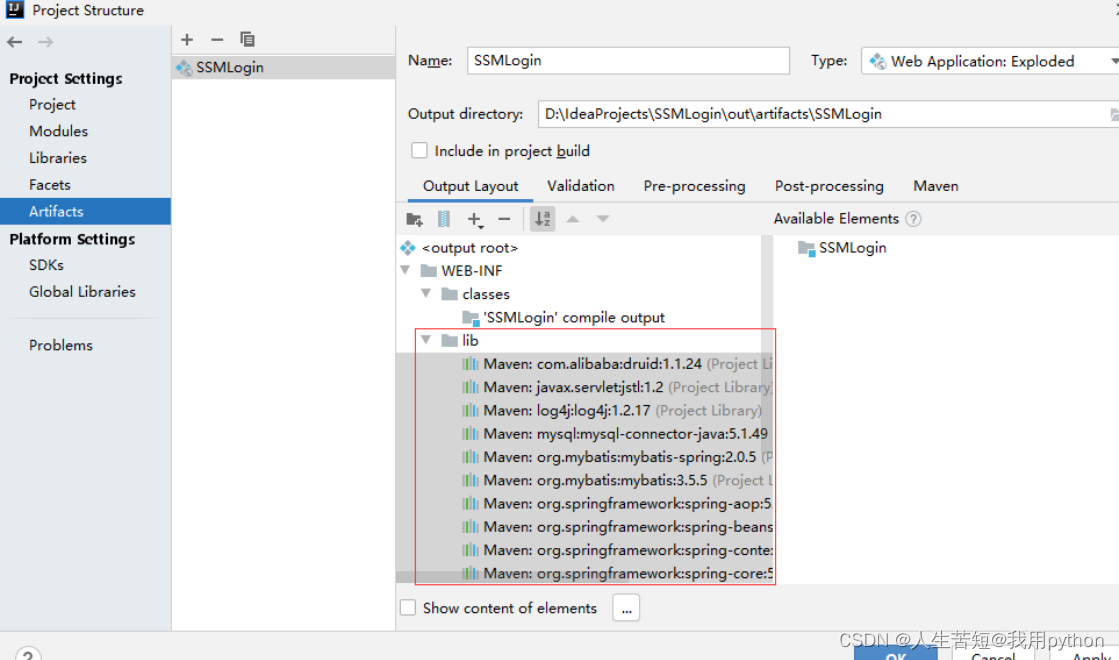This screenshot has height=660, width=1119.
Task: Copy the artifact with duplicate icon
Action: 247,39
